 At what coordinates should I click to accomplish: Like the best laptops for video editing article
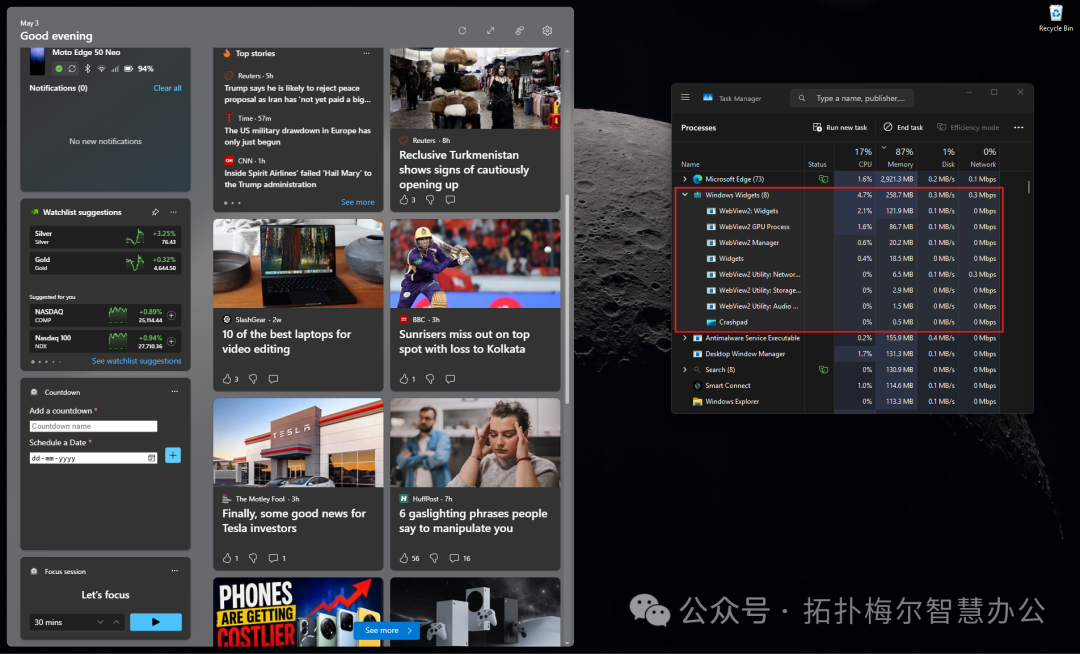pyautogui.click(x=227, y=379)
